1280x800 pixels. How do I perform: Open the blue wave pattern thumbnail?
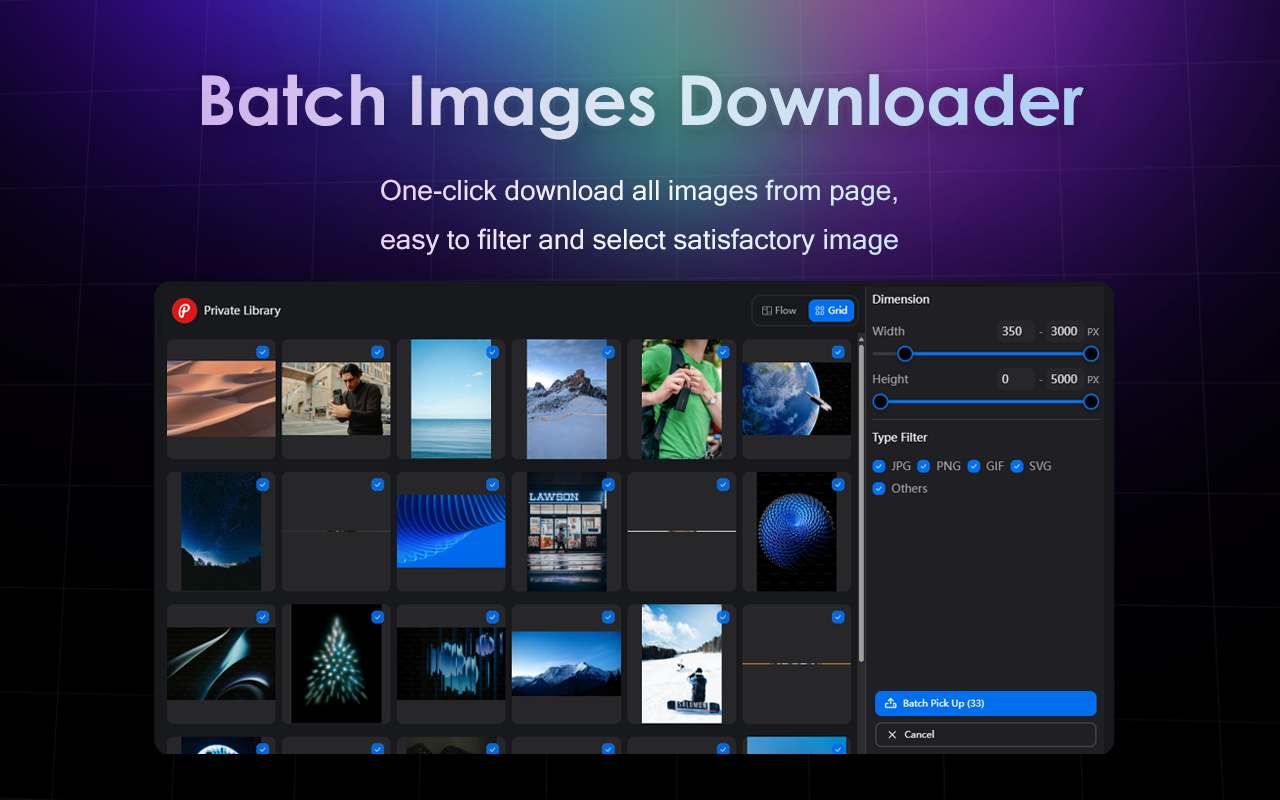pos(451,531)
